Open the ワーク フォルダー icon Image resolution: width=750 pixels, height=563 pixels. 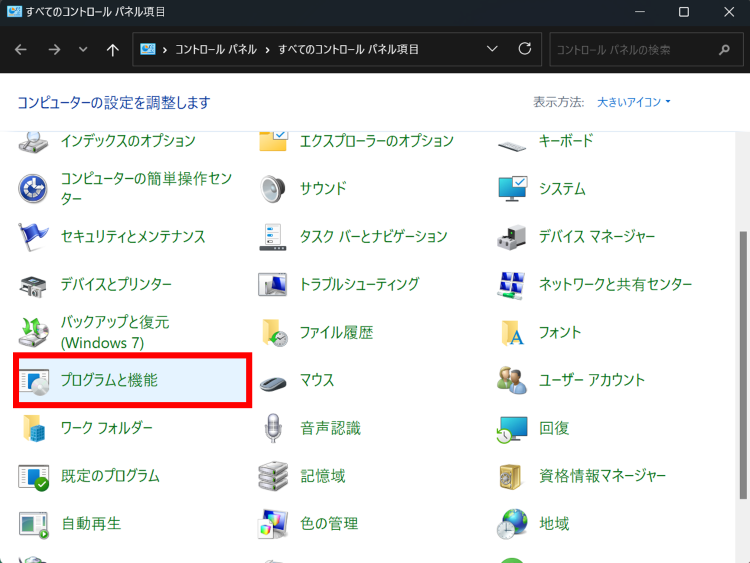click(x=34, y=428)
